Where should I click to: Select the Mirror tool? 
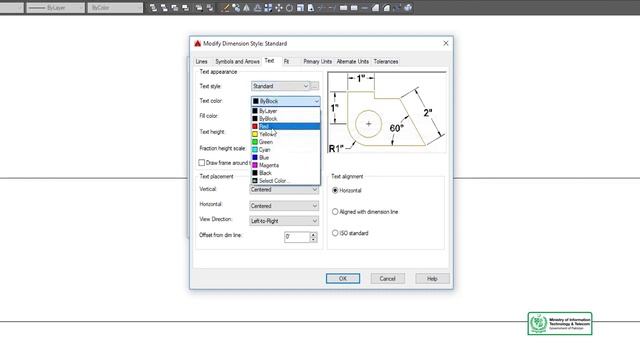pos(247,8)
